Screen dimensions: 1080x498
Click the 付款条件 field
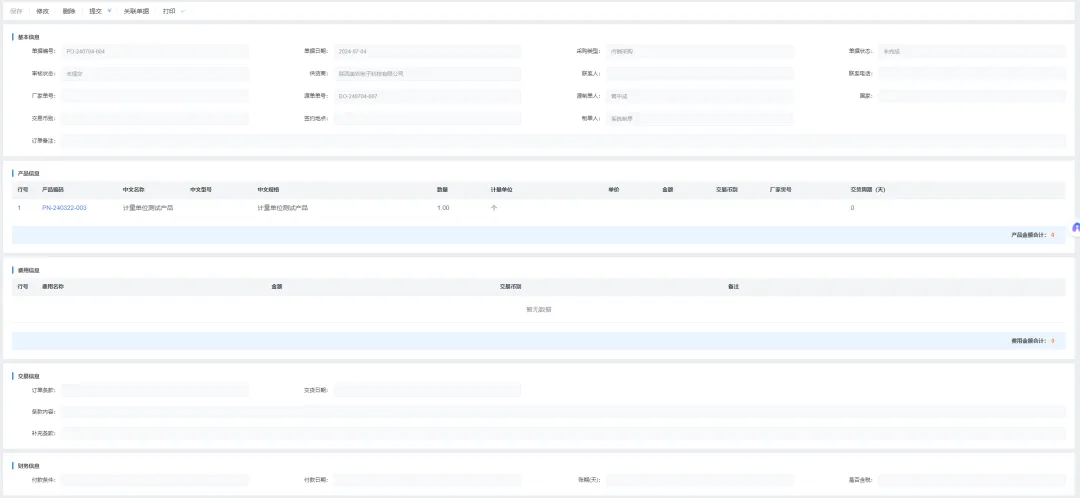[154, 480]
